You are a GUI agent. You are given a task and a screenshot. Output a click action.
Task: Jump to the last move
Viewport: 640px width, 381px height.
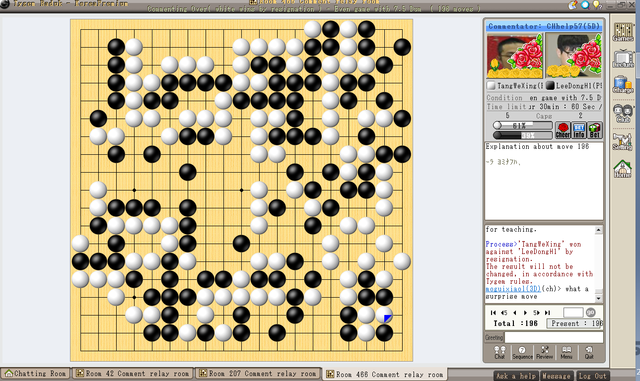pyautogui.click(x=547, y=312)
